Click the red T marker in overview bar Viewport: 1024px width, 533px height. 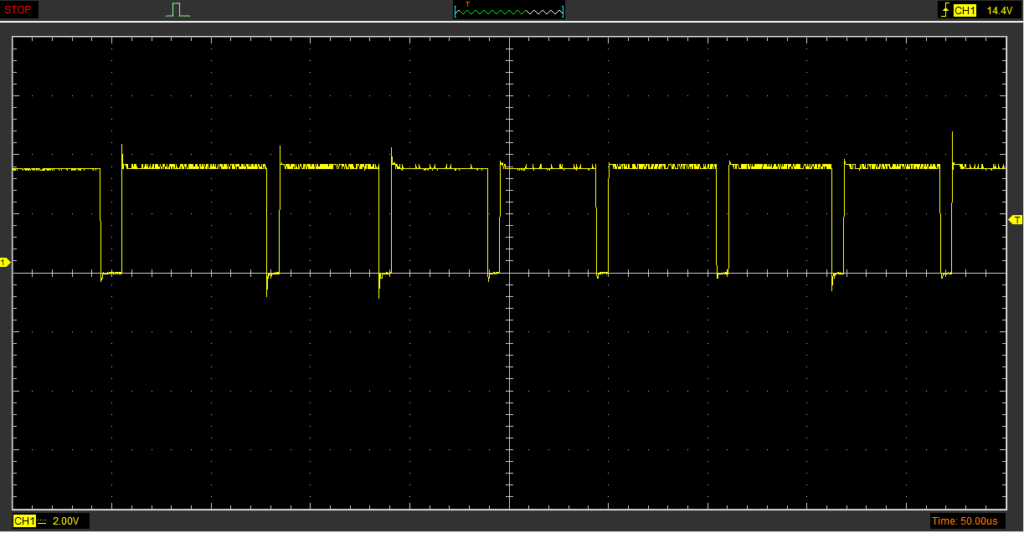pos(467,4)
